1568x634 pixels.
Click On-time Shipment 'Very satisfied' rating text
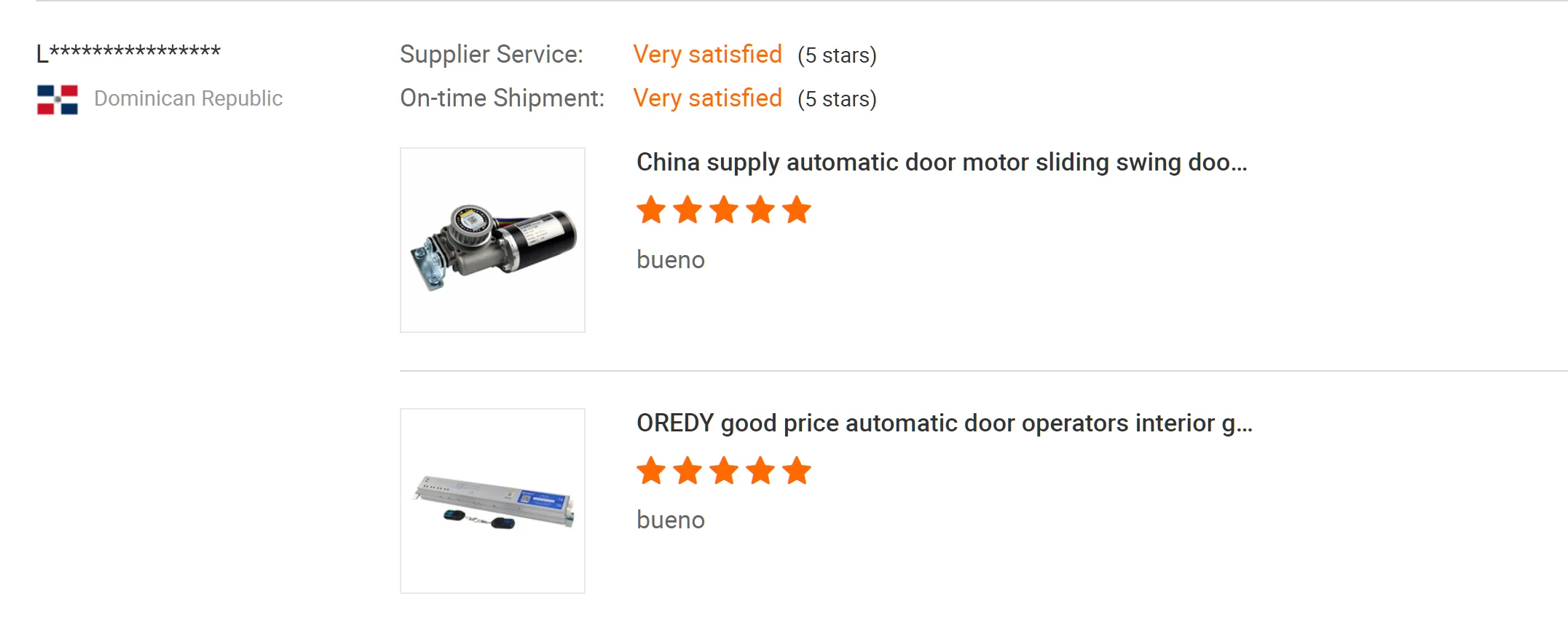pos(707,98)
